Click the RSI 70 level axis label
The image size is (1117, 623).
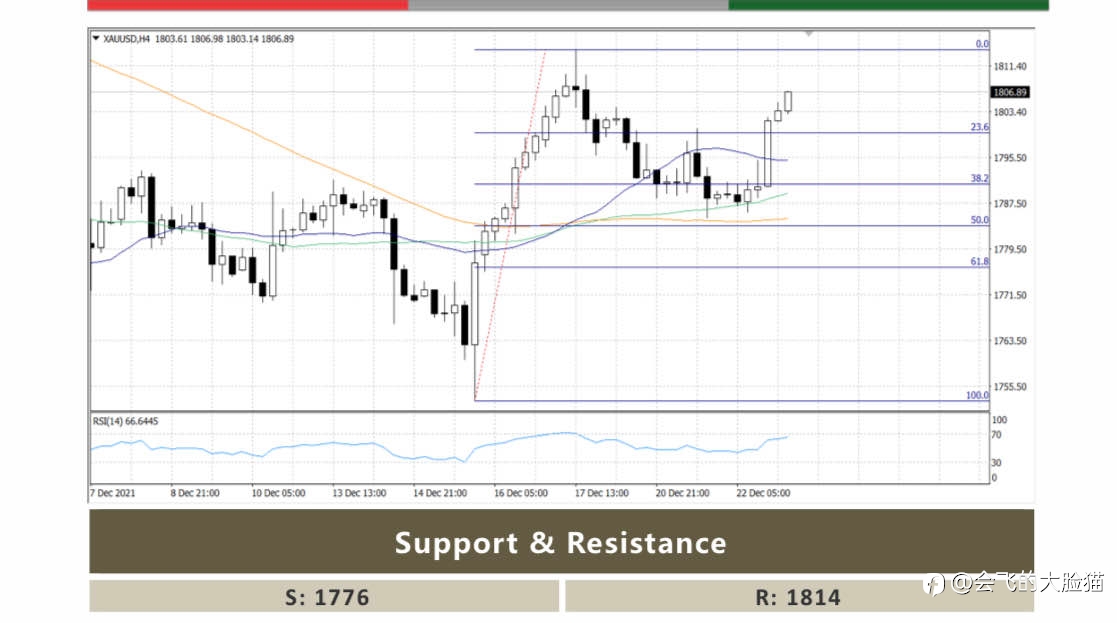[997, 434]
